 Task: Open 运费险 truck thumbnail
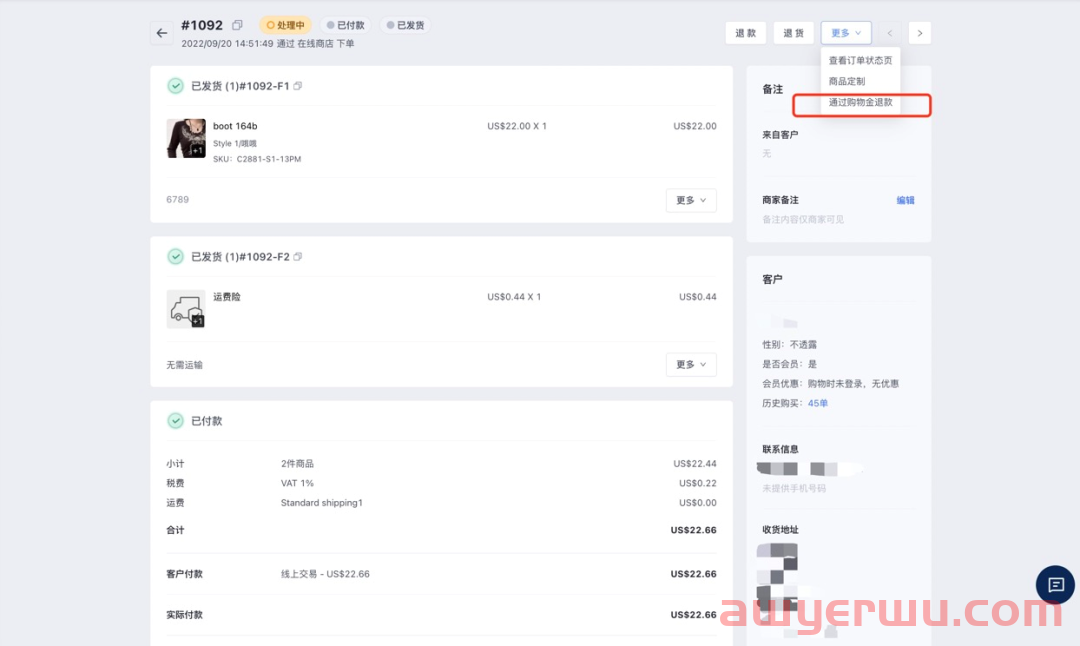(186, 309)
